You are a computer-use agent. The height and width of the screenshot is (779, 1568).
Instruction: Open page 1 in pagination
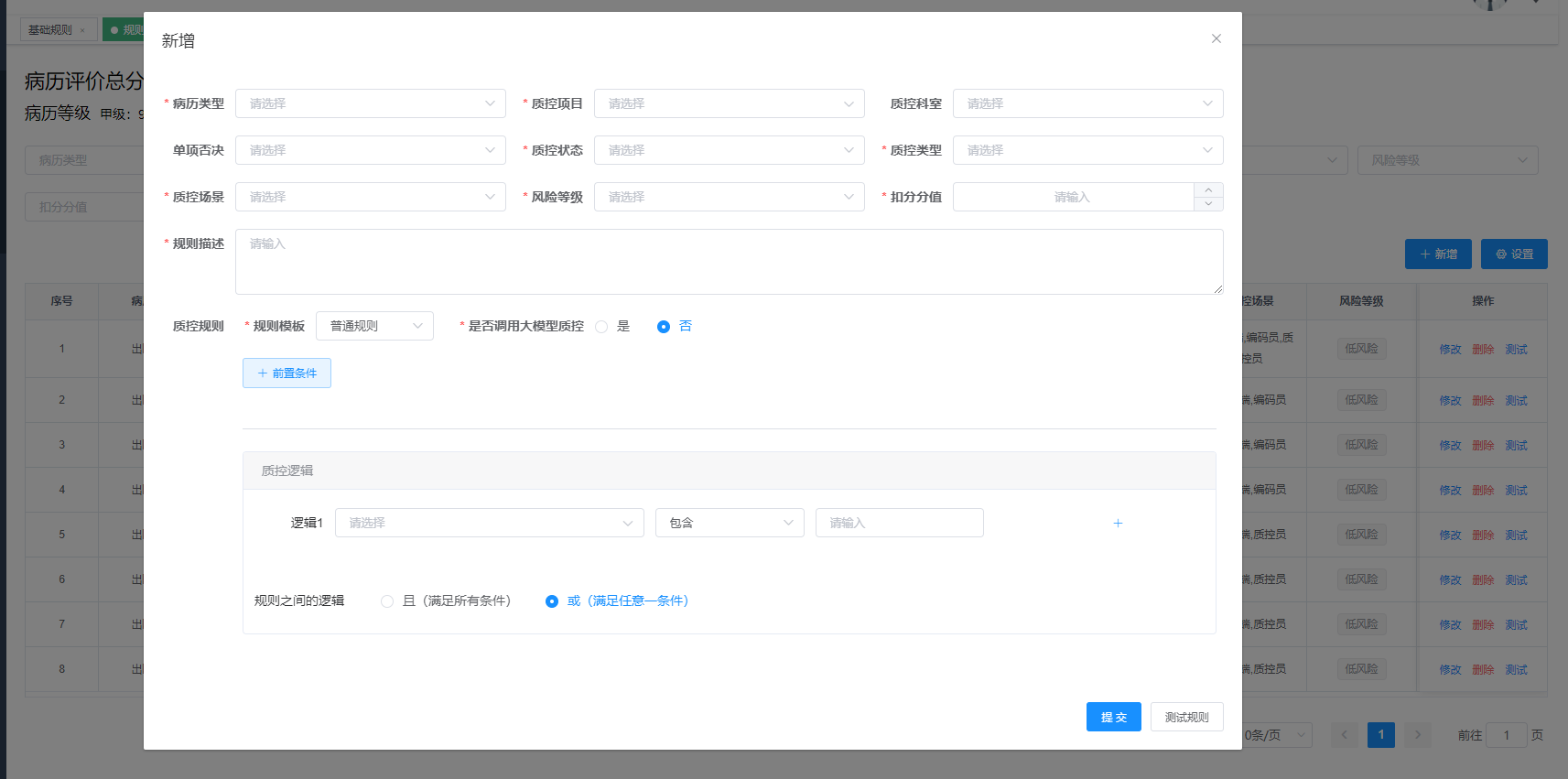tap(1381, 734)
